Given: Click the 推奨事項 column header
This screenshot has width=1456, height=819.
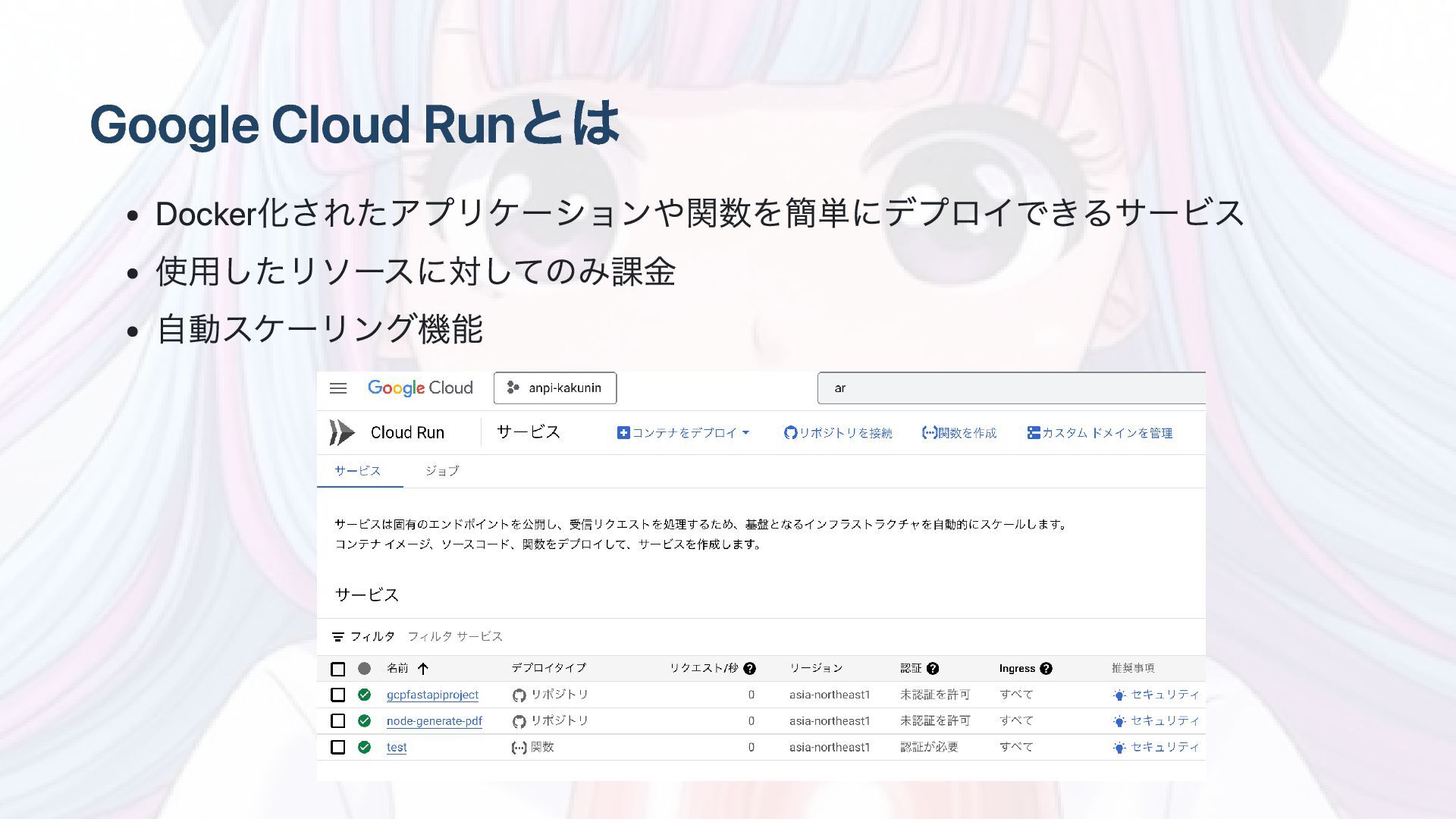Looking at the screenshot, I should [1133, 668].
